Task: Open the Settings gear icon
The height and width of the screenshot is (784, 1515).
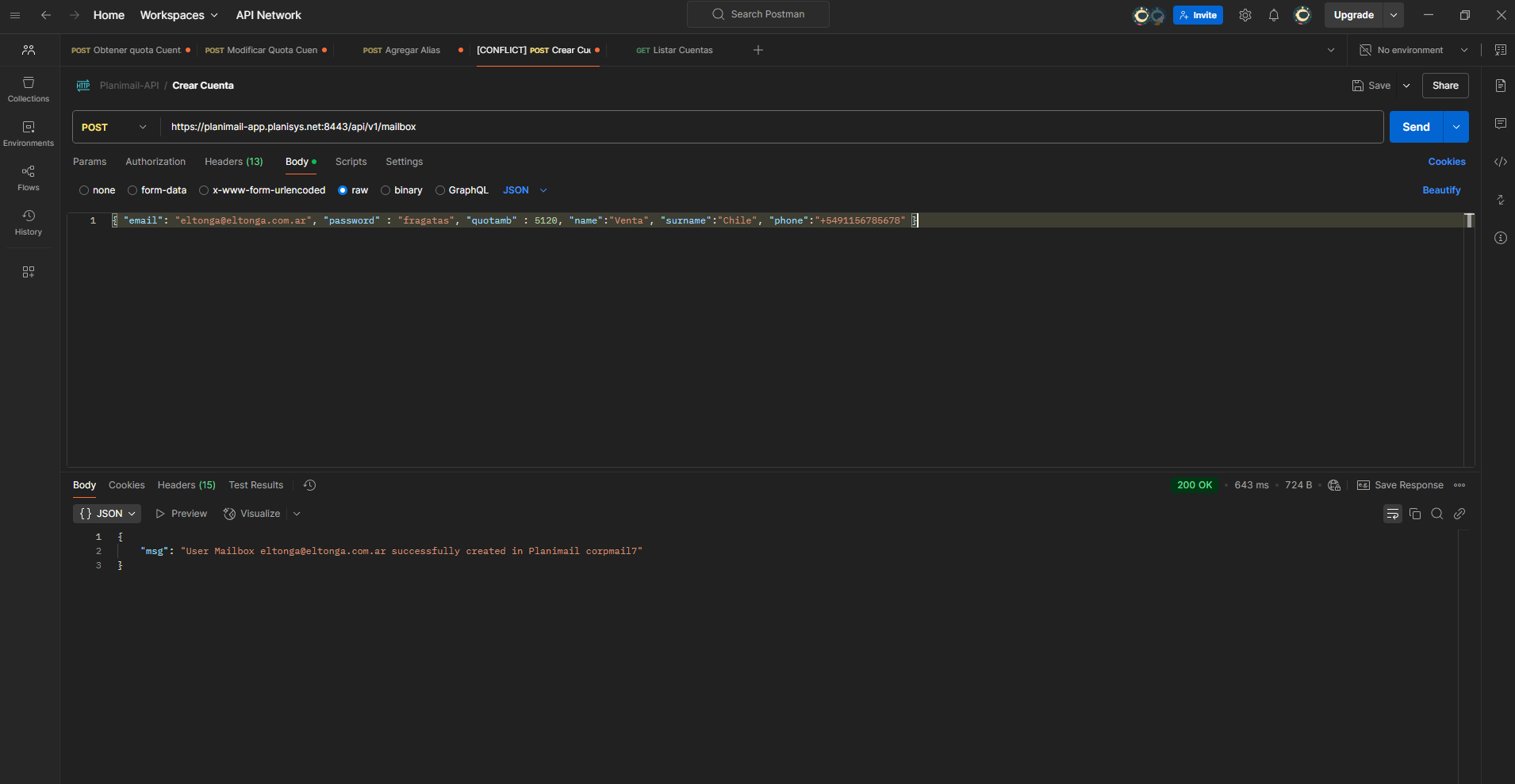Action: click(1245, 15)
